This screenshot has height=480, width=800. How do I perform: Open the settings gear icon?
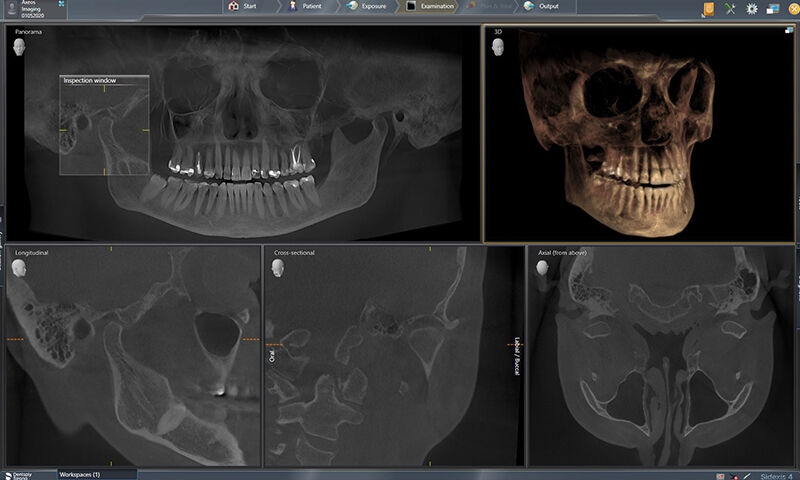coord(752,9)
